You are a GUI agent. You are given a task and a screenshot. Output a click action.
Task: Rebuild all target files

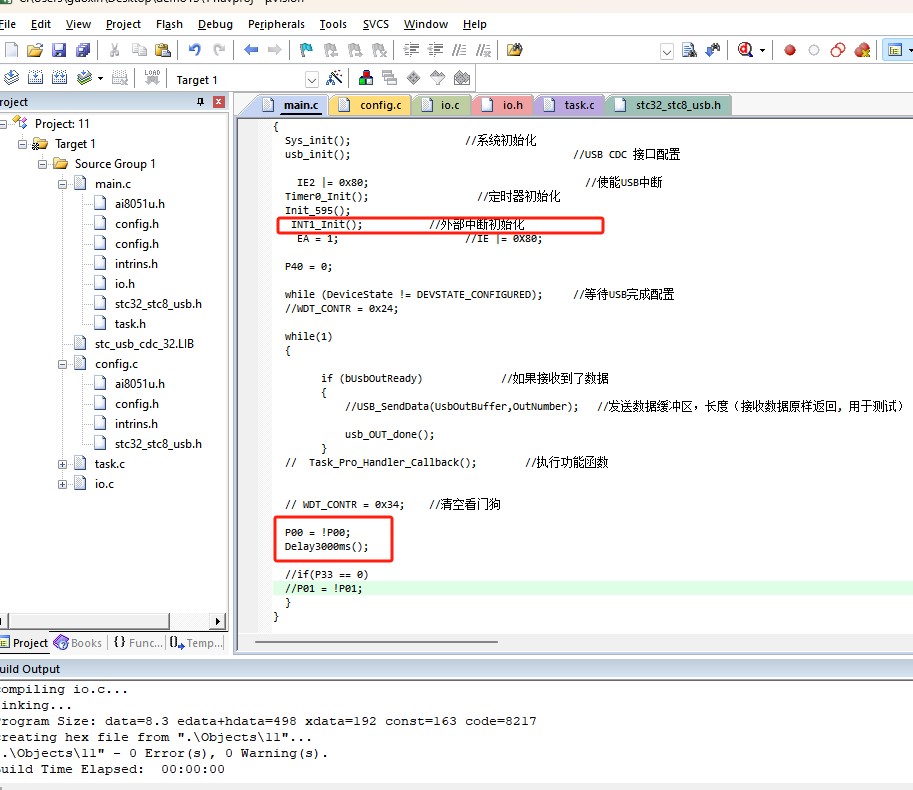tap(59, 78)
